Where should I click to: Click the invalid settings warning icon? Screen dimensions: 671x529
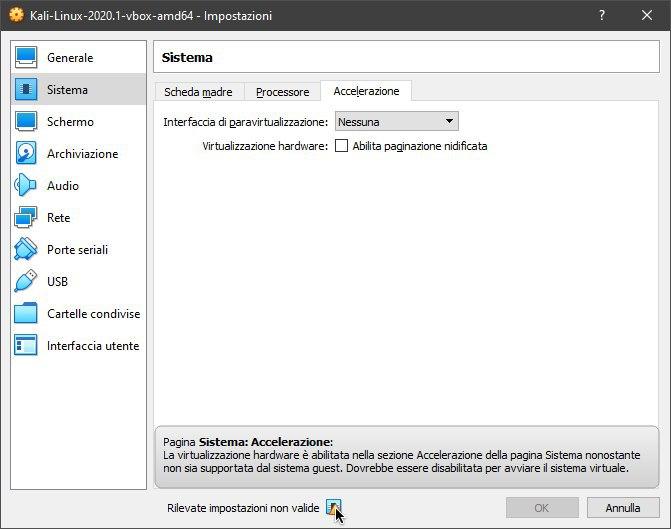tap(333, 507)
